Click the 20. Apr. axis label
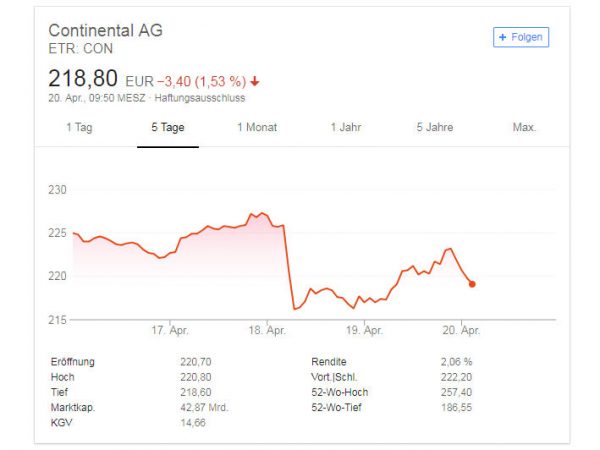 coord(461,330)
